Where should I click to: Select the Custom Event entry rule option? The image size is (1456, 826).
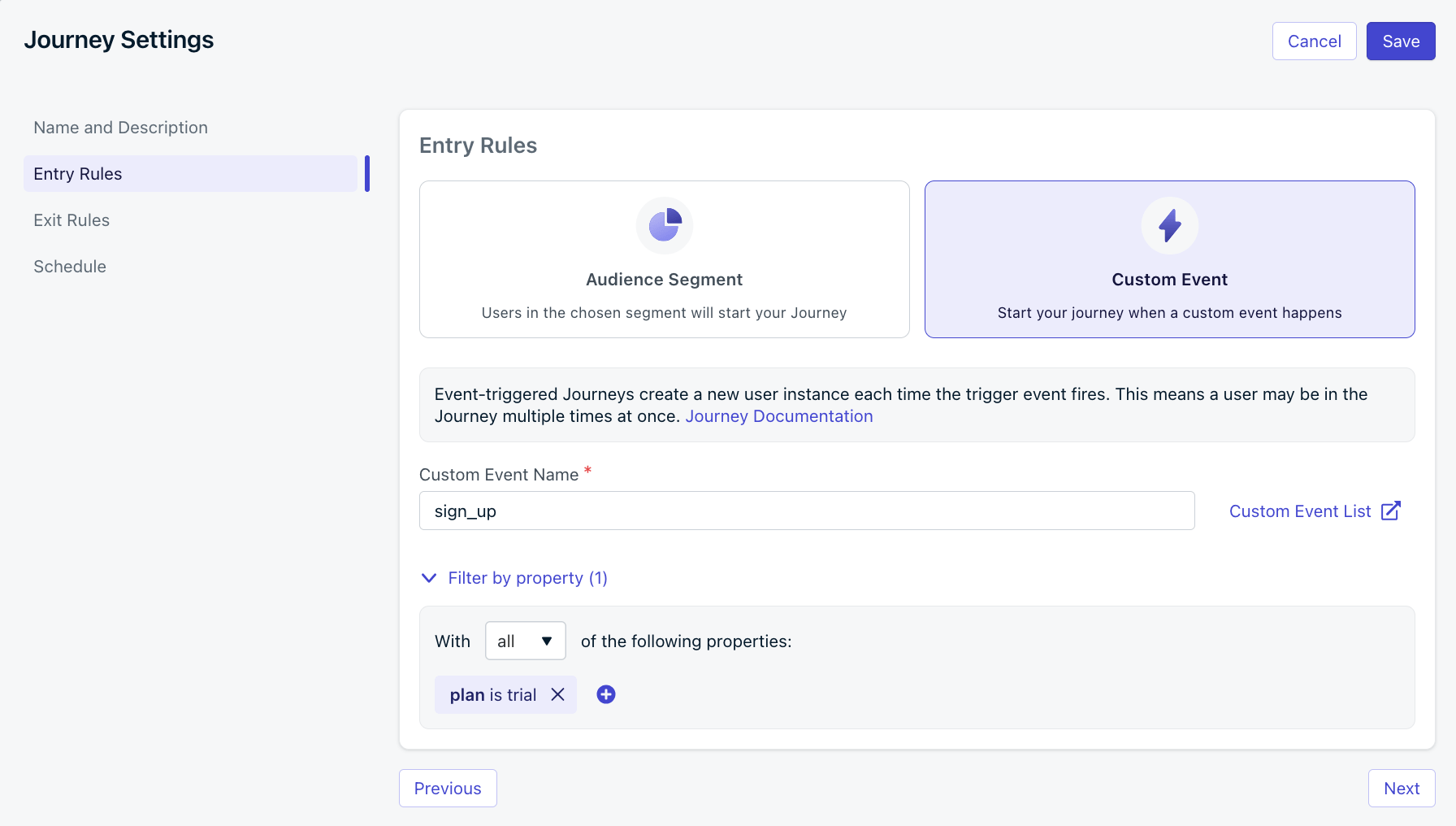(x=1169, y=259)
